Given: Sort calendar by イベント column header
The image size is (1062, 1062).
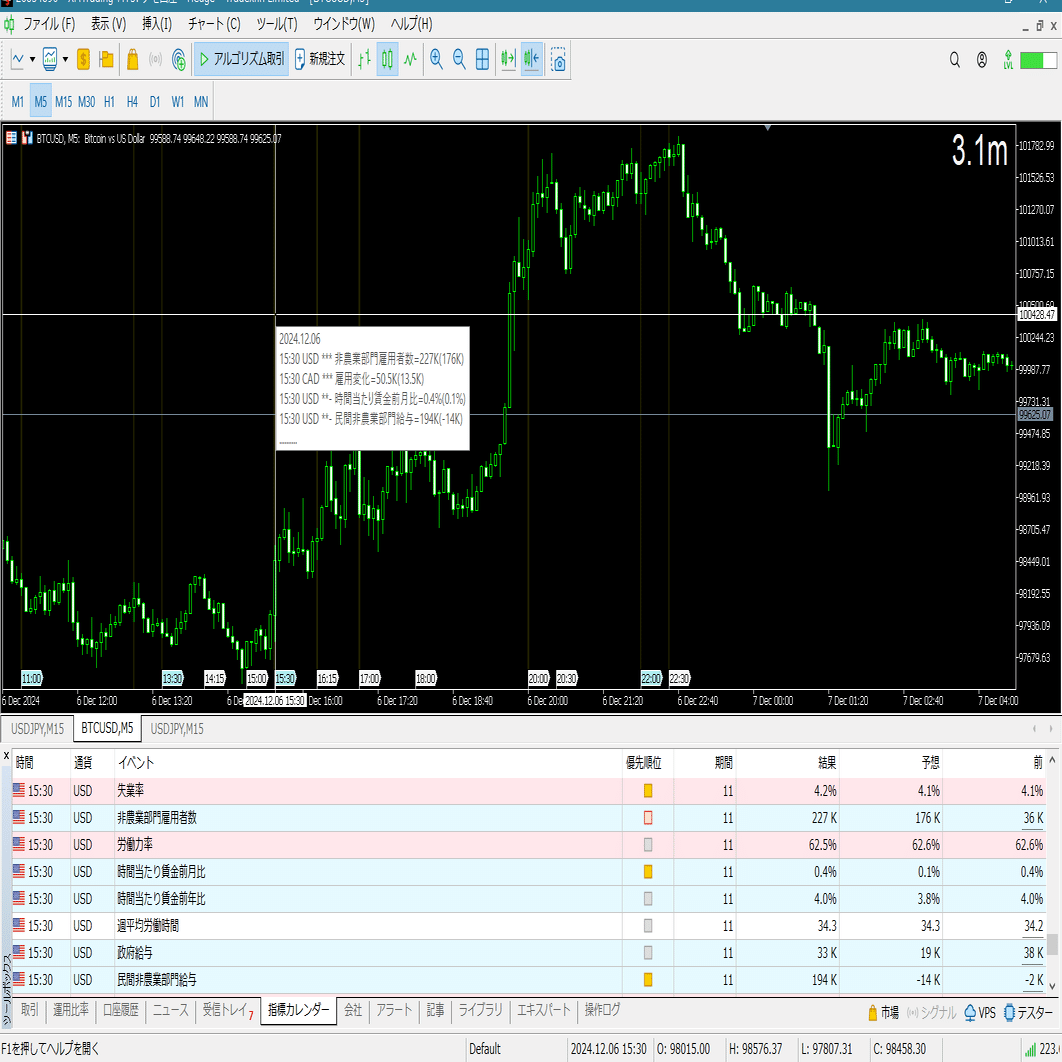Looking at the screenshot, I should point(368,763).
